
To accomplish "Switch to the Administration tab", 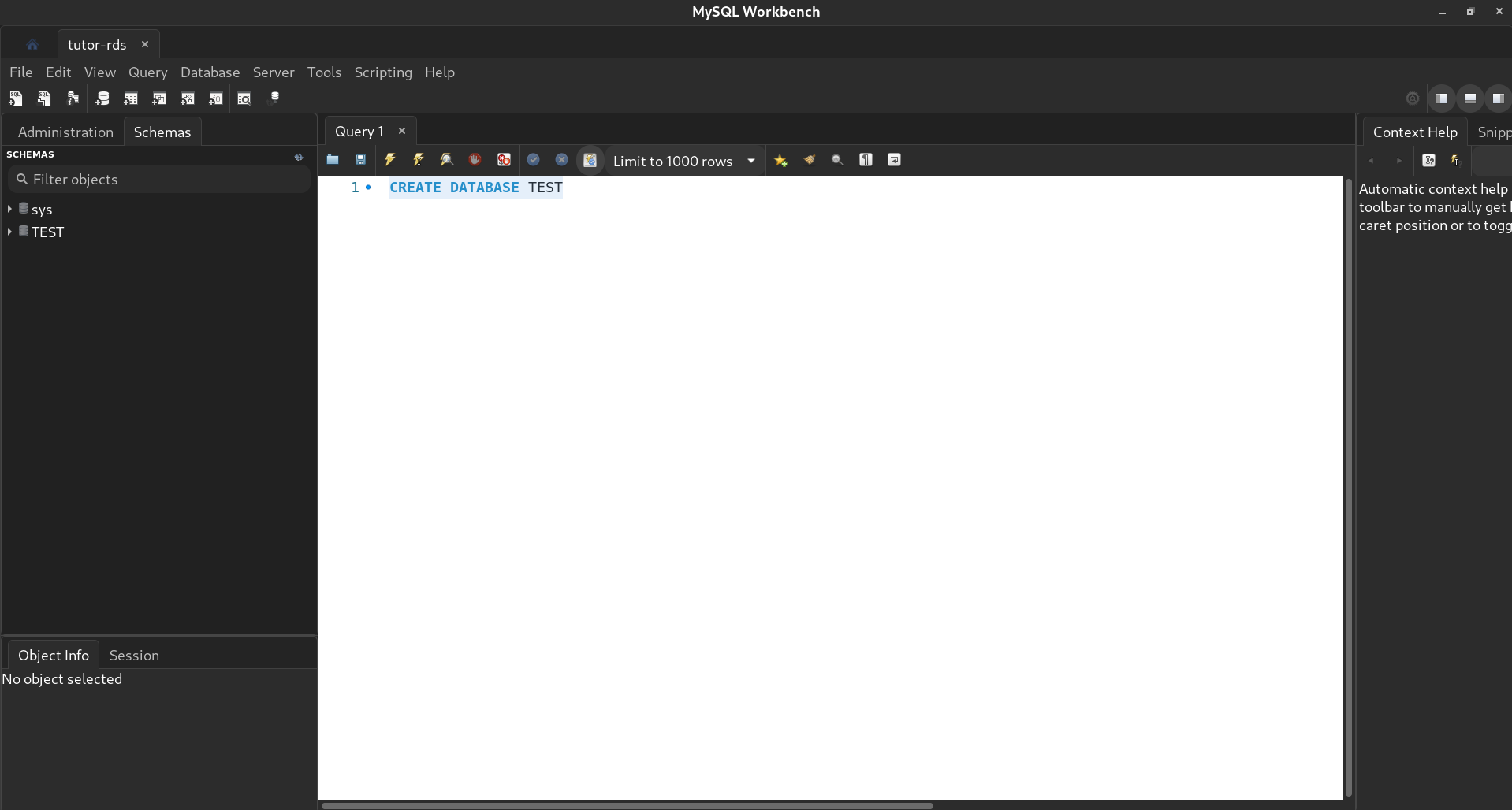I will 65,132.
